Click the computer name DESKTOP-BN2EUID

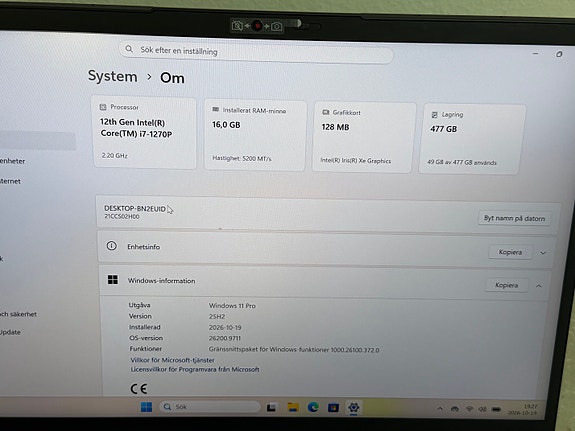tap(135, 208)
